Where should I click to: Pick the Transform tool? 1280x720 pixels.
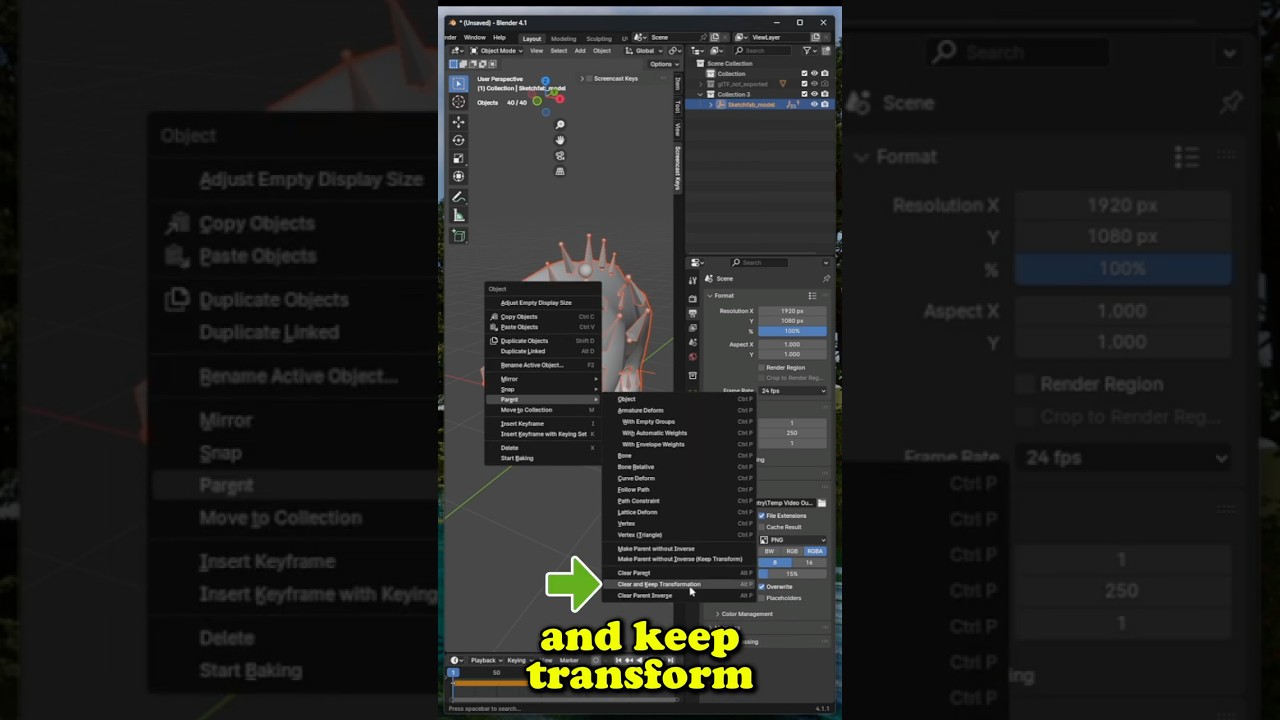458,176
